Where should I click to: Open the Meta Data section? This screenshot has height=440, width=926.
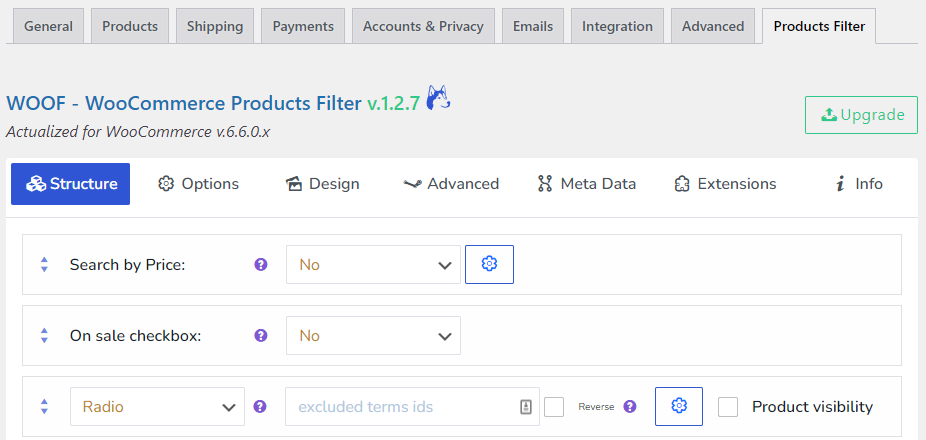click(x=586, y=184)
